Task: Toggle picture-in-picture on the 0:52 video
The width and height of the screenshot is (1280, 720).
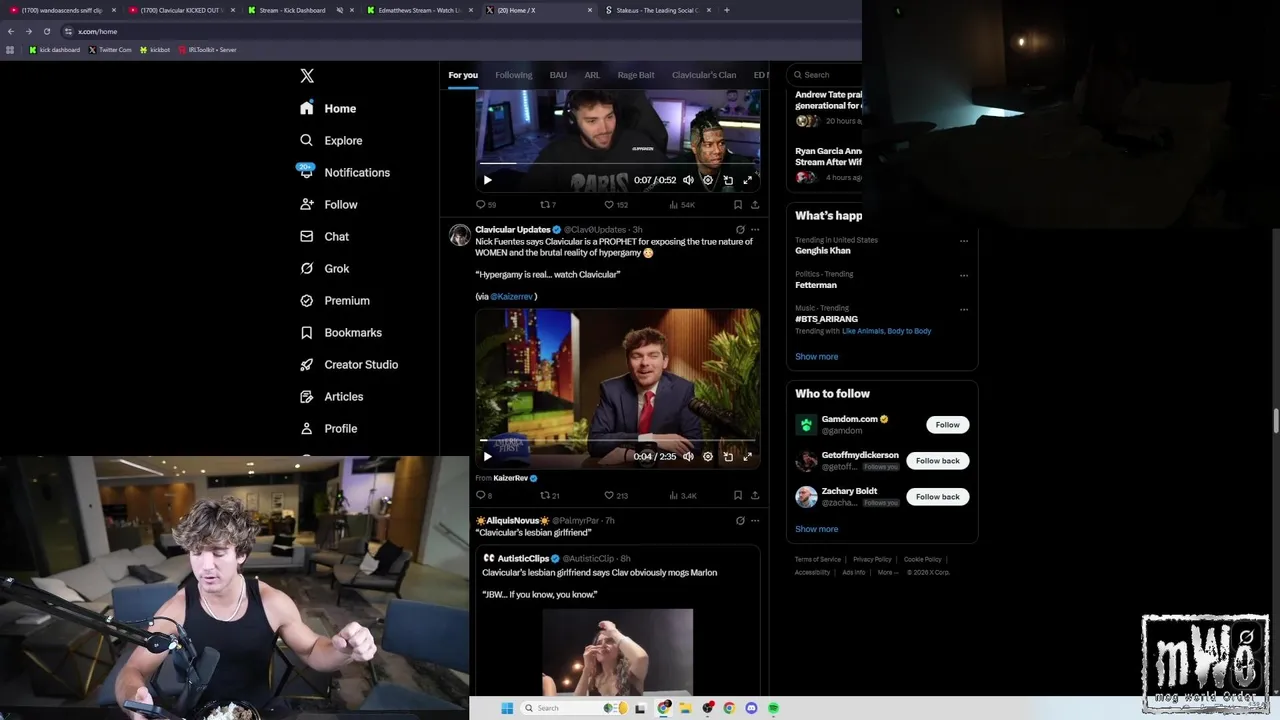Action: click(x=728, y=180)
